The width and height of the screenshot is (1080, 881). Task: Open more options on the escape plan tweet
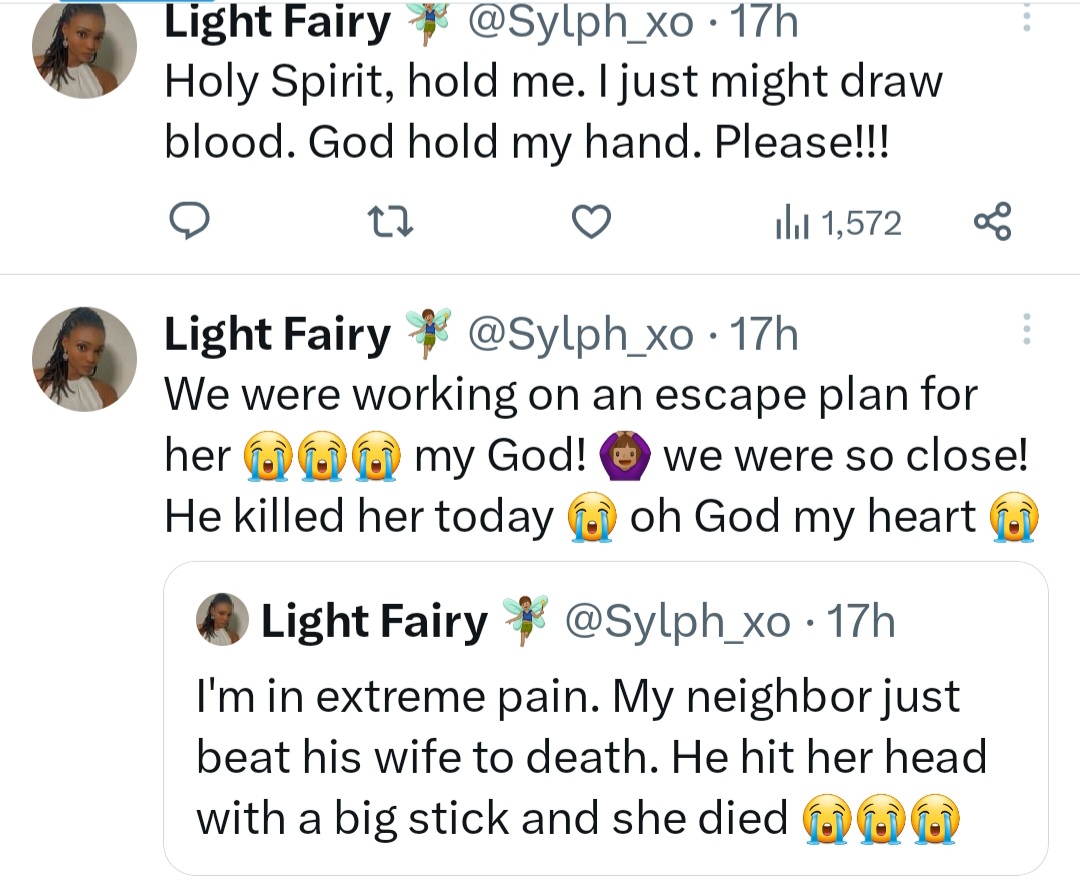[1026, 329]
